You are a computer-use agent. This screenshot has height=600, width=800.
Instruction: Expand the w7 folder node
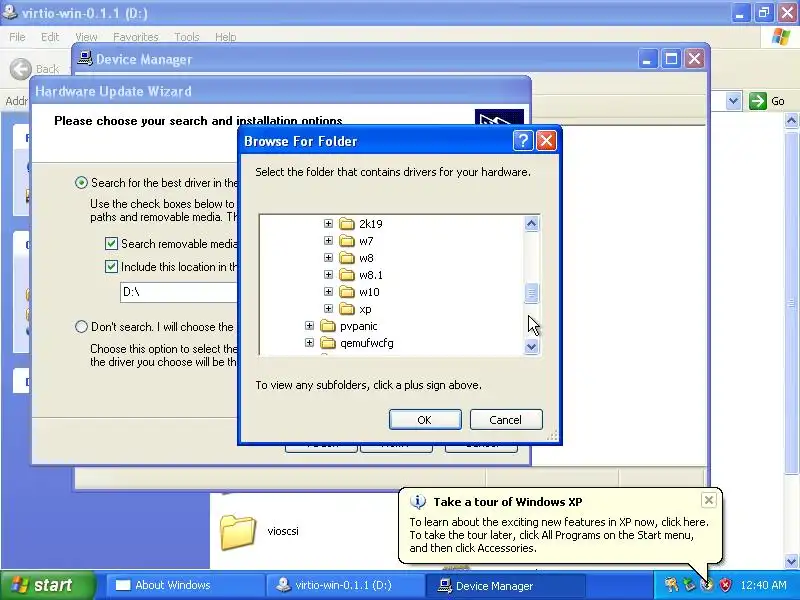tap(328, 240)
